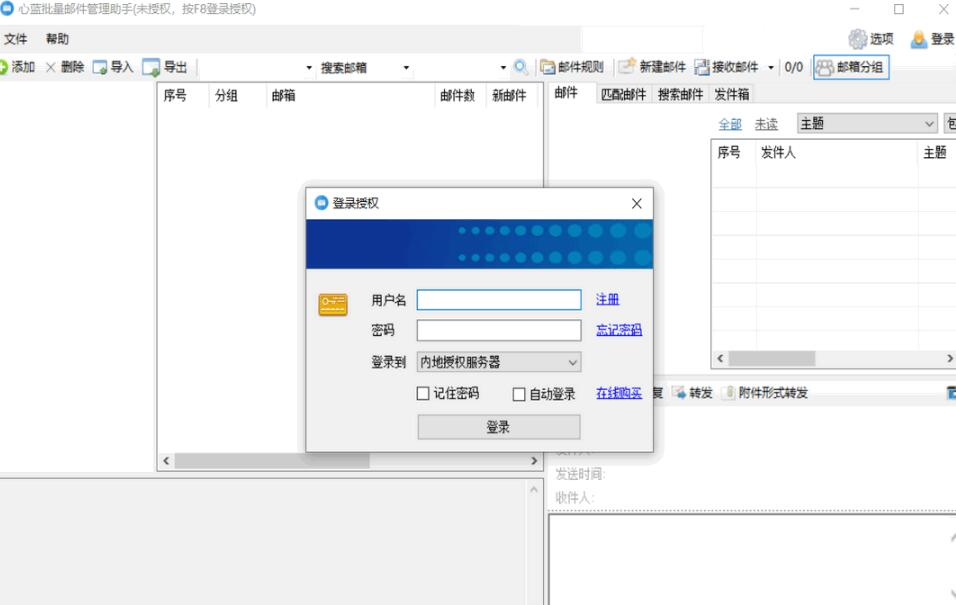Click the Mailbox (邮箱) column header
This screenshot has width=956, height=605.
pos(350,96)
